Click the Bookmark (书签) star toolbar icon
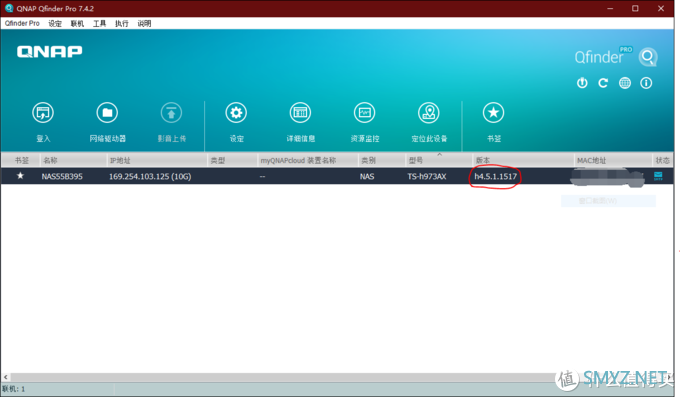Screen dimensions: 680x397 tap(494, 113)
